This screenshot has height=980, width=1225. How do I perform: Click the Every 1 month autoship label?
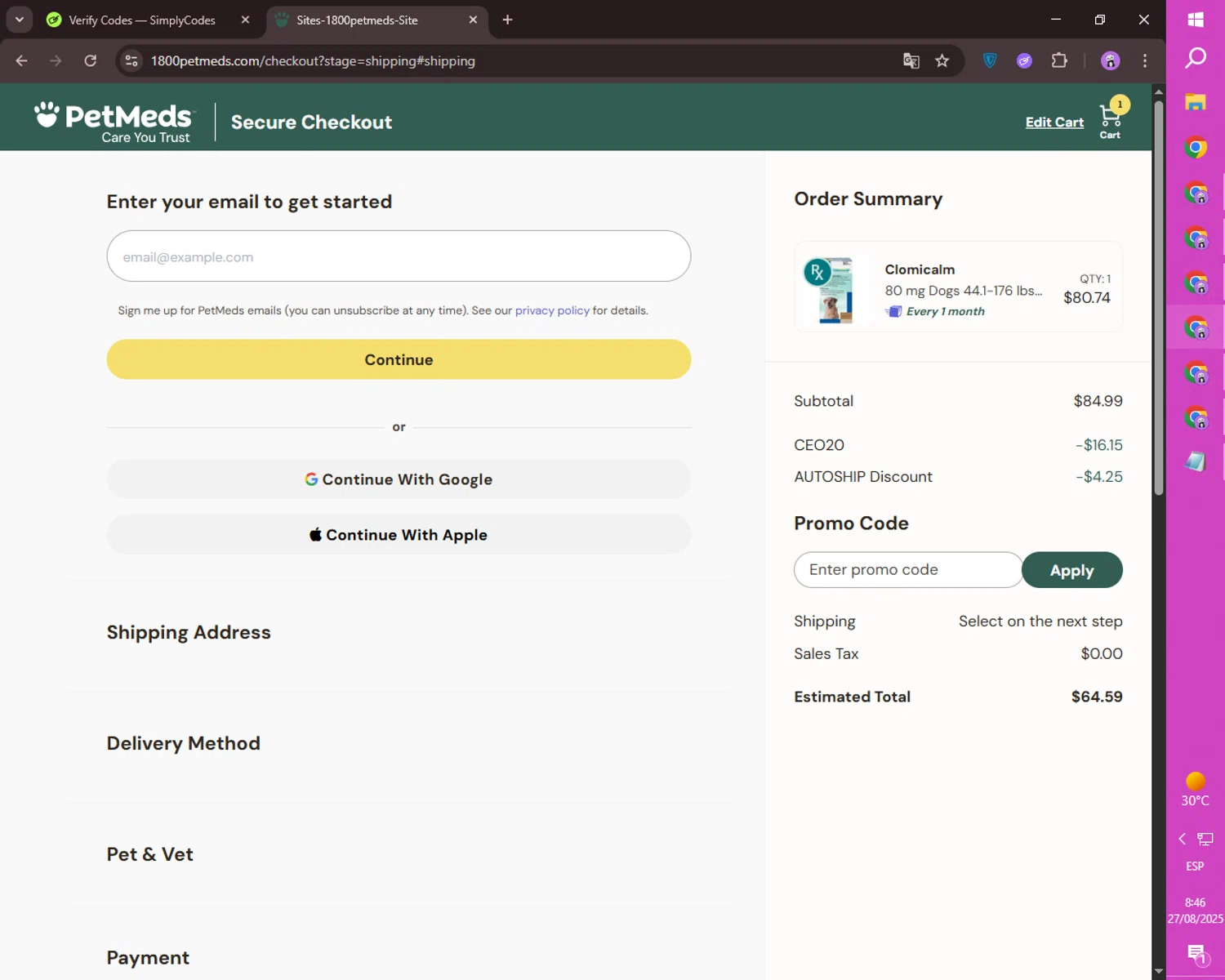click(x=945, y=311)
